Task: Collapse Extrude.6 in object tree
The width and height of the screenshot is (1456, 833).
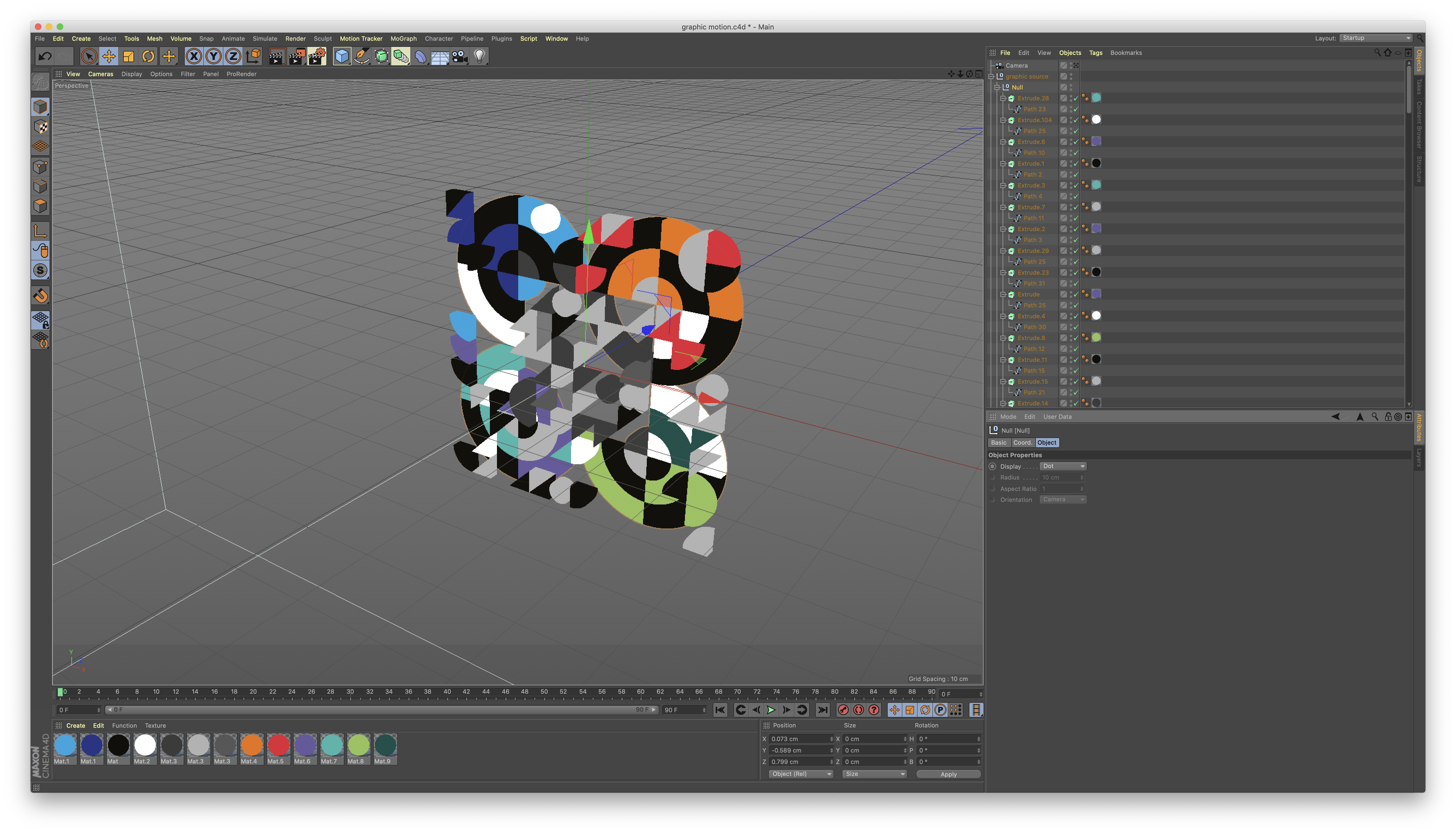Action: pyautogui.click(x=1003, y=142)
